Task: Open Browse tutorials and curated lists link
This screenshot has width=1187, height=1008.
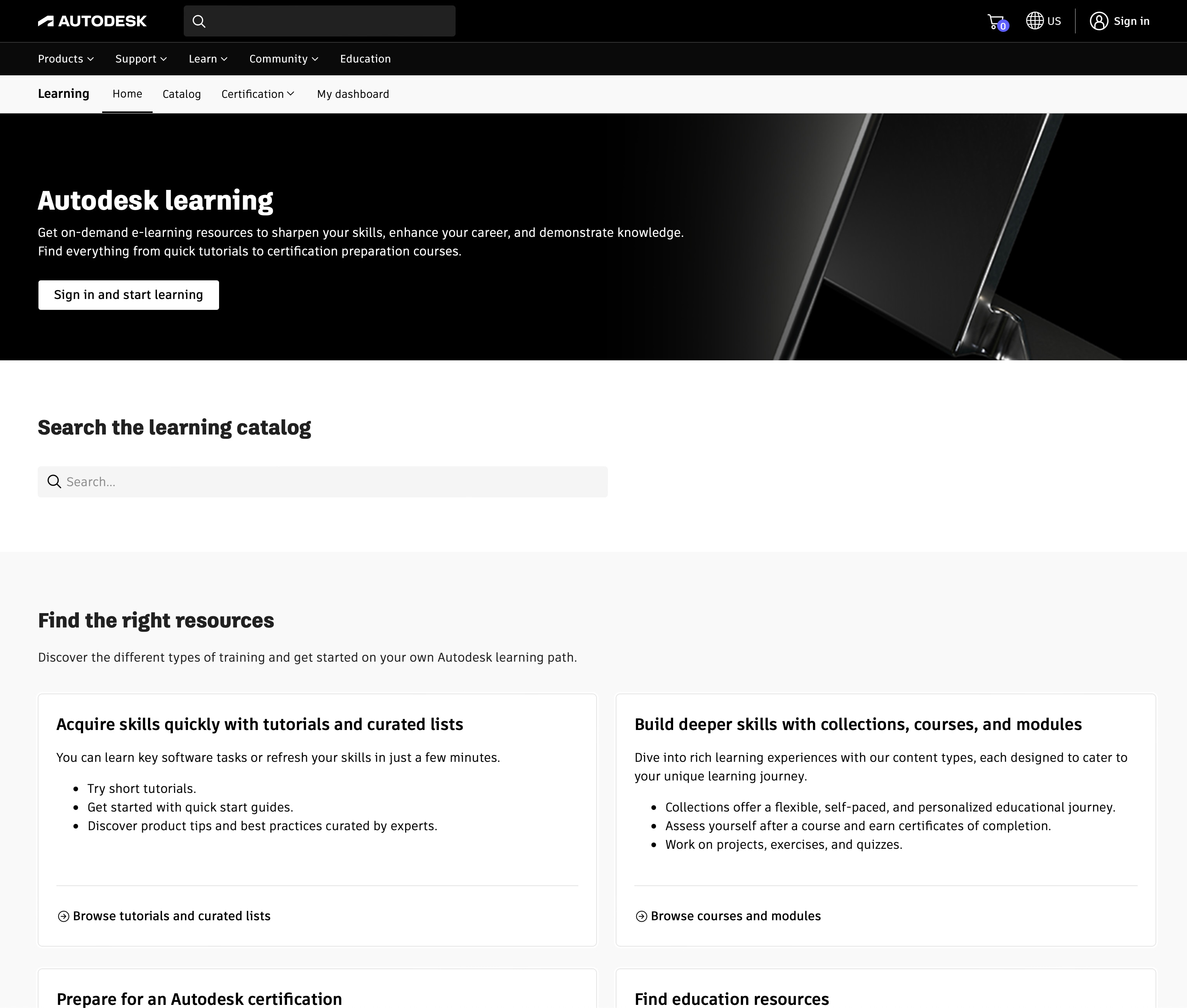Action: pyautogui.click(x=171, y=916)
